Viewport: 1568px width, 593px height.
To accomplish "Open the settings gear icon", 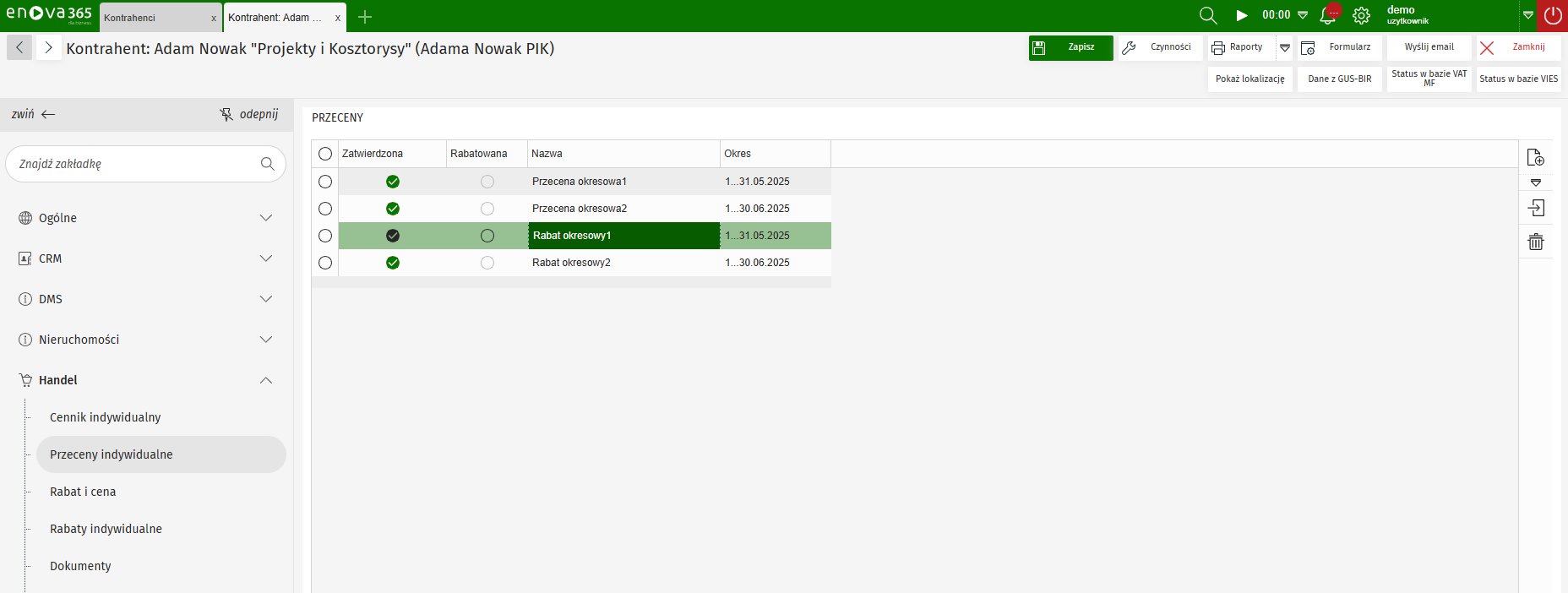I will click(x=1361, y=15).
